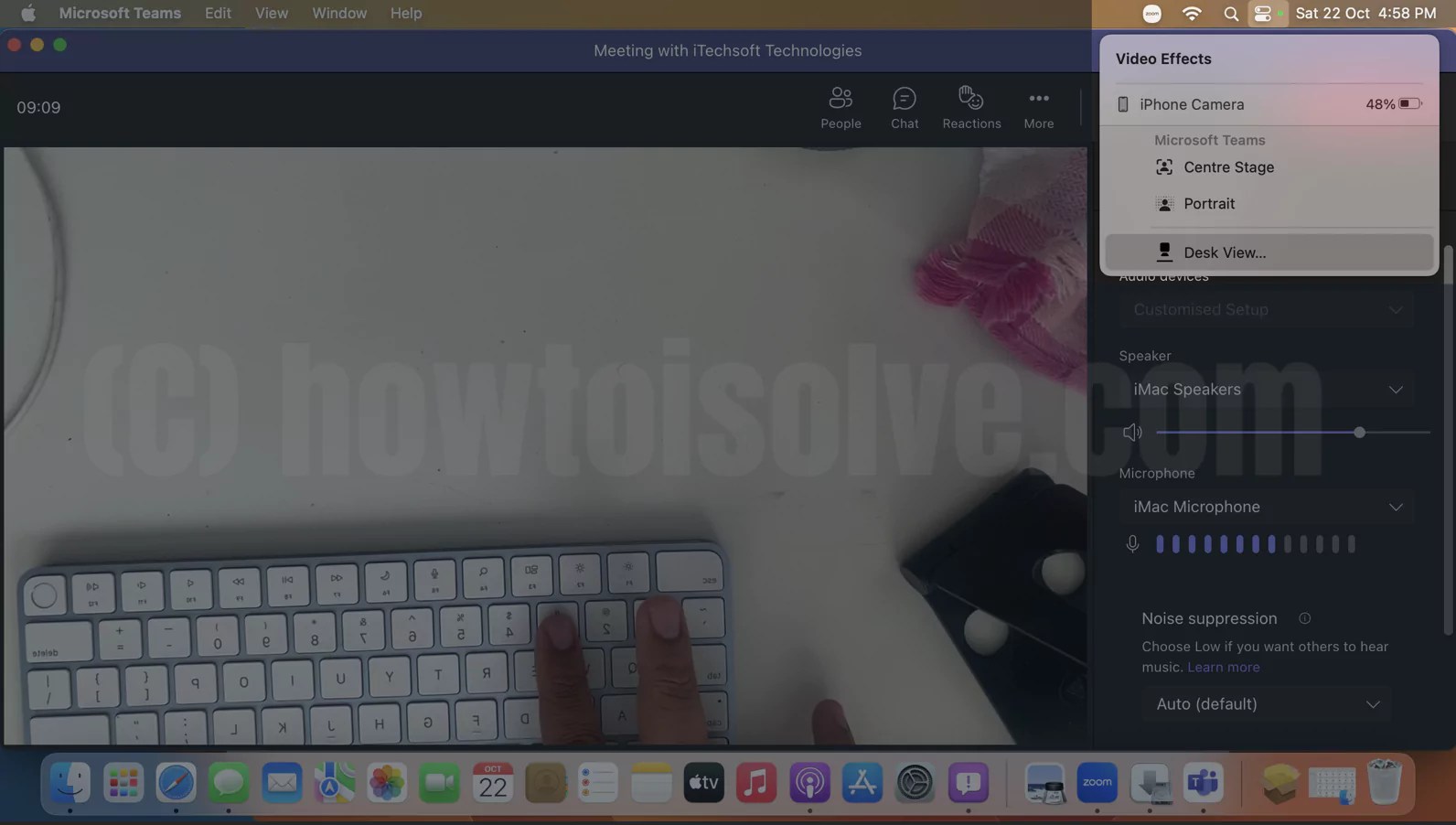Open the Trash in the Dock

pyautogui.click(x=1385, y=783)
